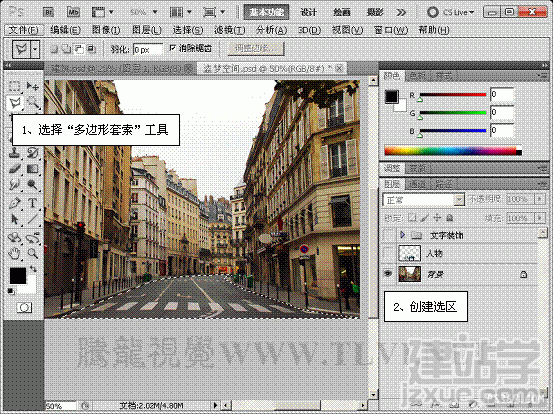Image resolution: width=553 pixels, height=414 pixels.
Task: Select the Polygonal Lasso tool in toolbox
Action: [x=15, y=103]
